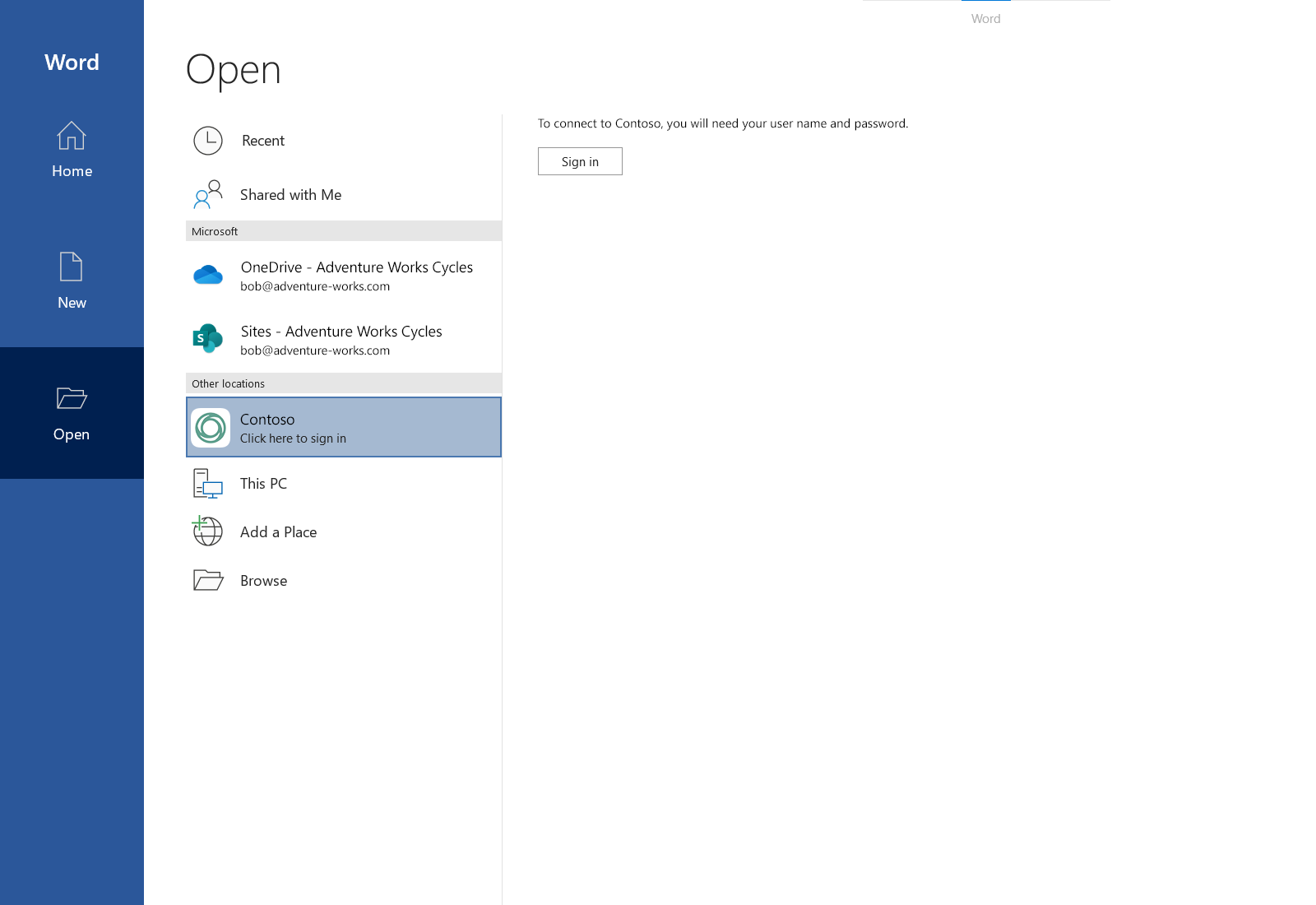Viewport: 1316px width, 905px height.
Task: Select the Add a Place globe icon
Action: coord(206,531)
